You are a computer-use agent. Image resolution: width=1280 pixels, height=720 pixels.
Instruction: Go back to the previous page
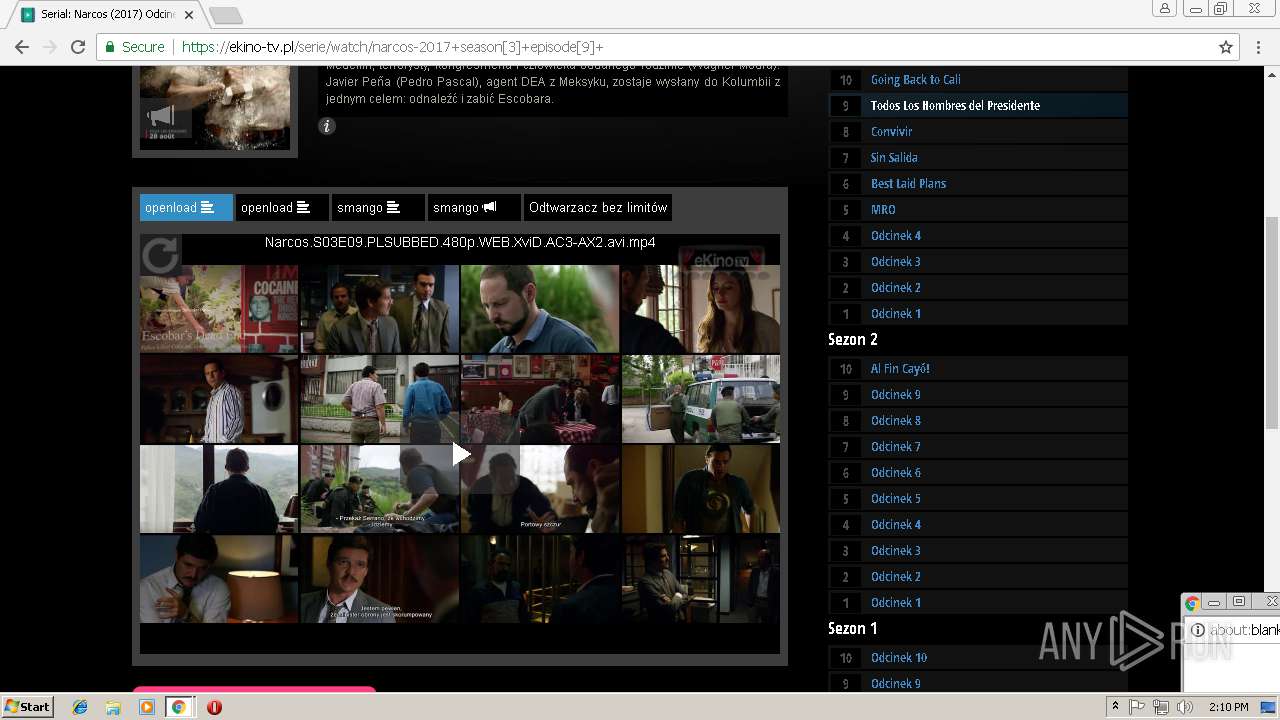coord(21,47)
